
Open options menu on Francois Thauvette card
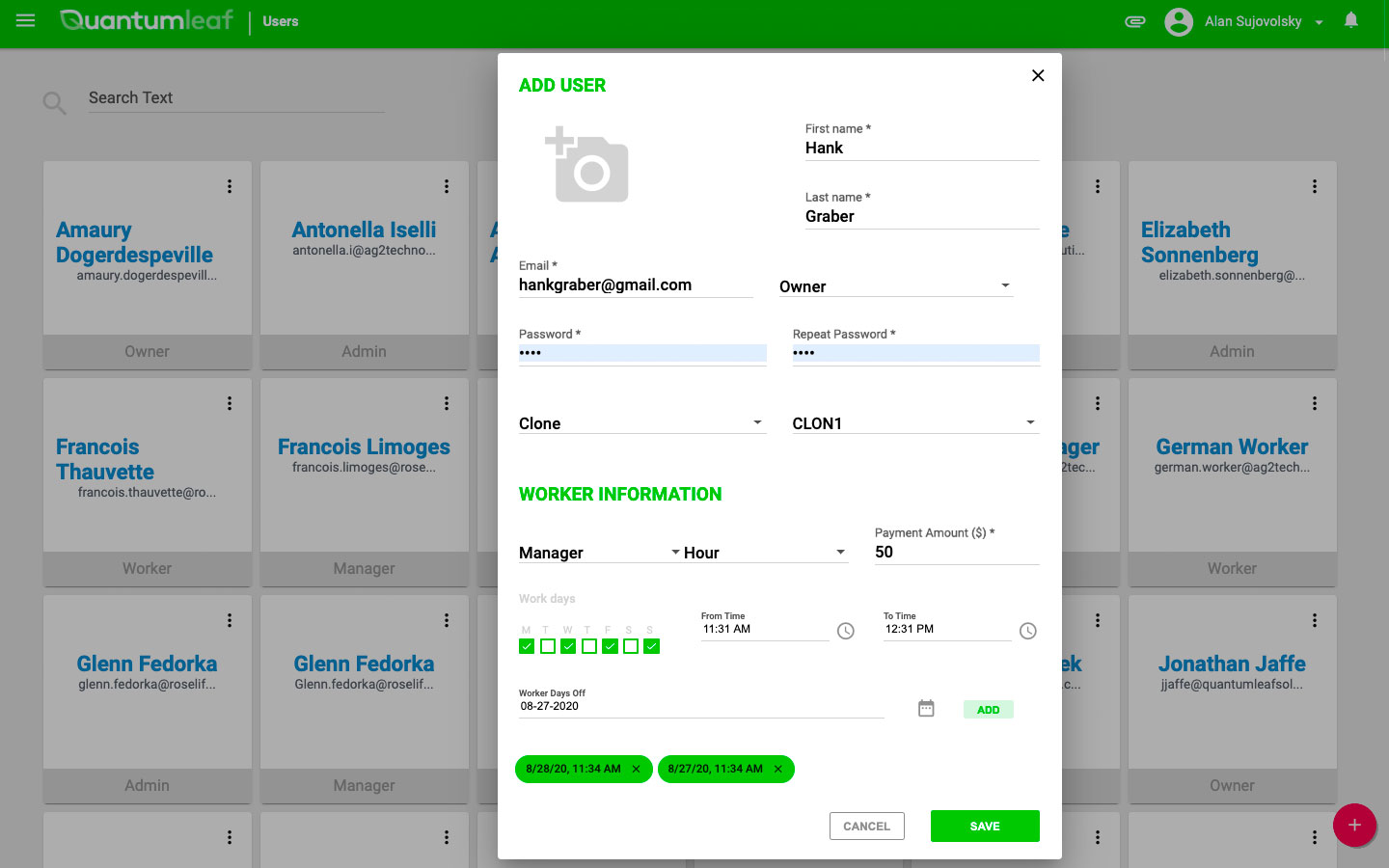[x=230, y=403]
